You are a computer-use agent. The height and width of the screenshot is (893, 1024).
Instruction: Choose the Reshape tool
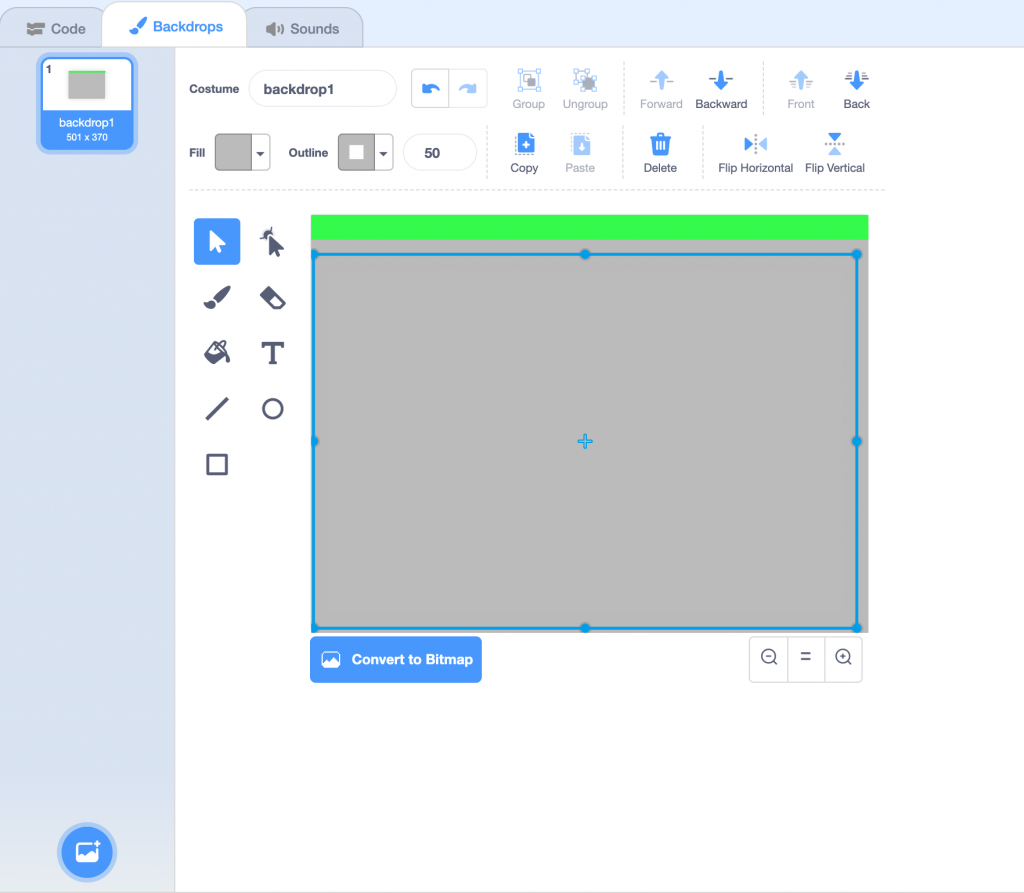pos(272,242)
